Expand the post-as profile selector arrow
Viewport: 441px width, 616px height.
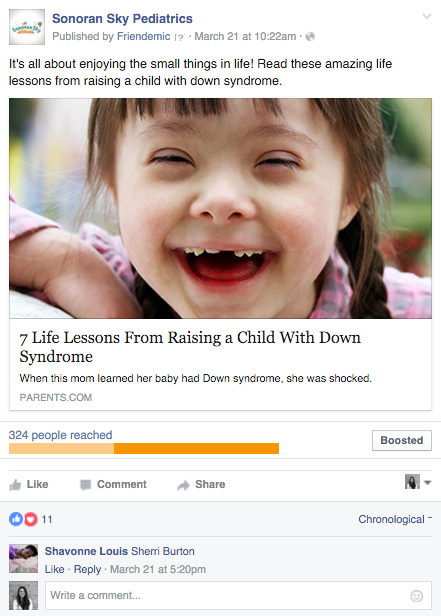click(x=428, y=482)
